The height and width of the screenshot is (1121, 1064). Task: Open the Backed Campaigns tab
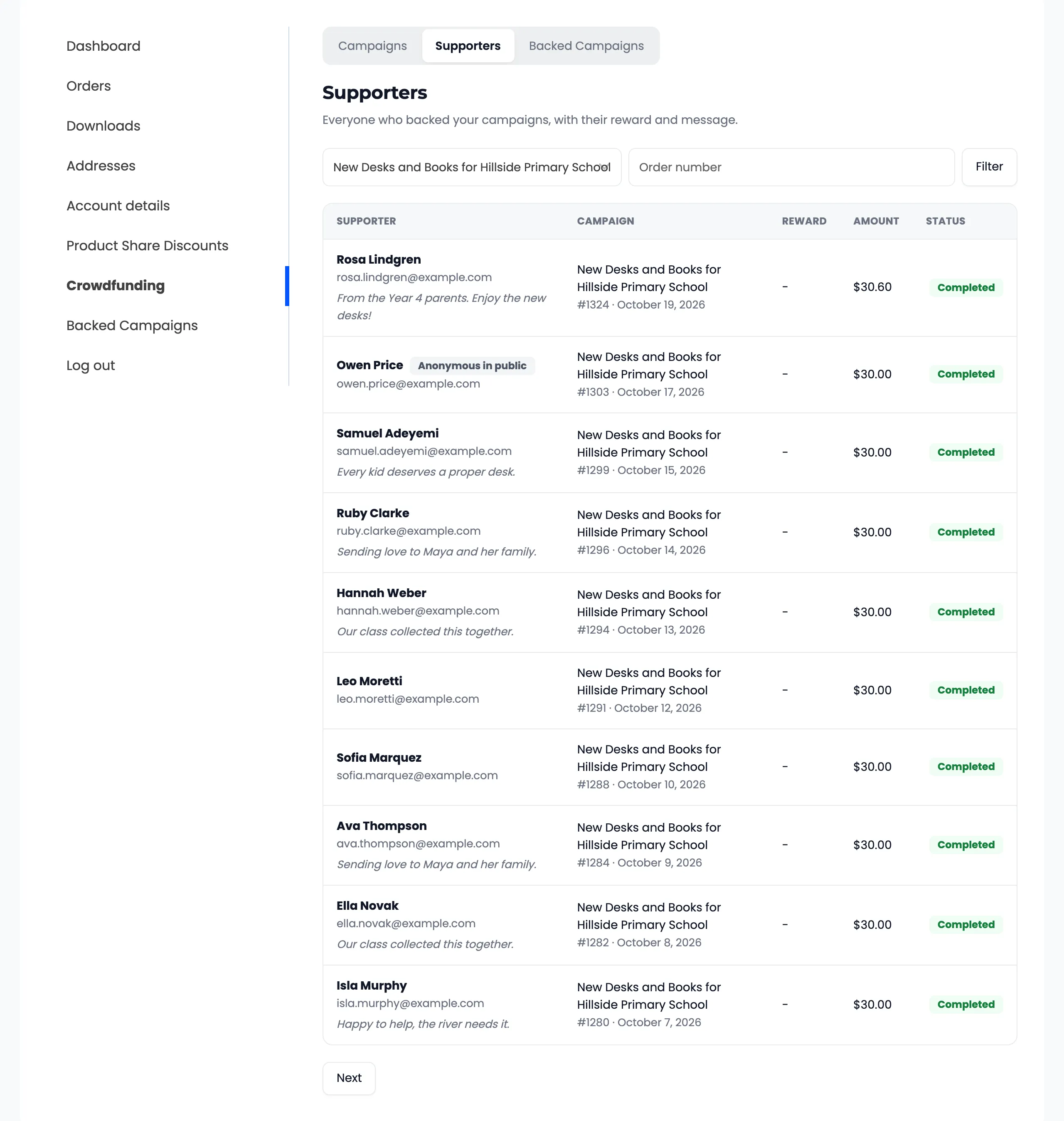click(x=586, y=46)
